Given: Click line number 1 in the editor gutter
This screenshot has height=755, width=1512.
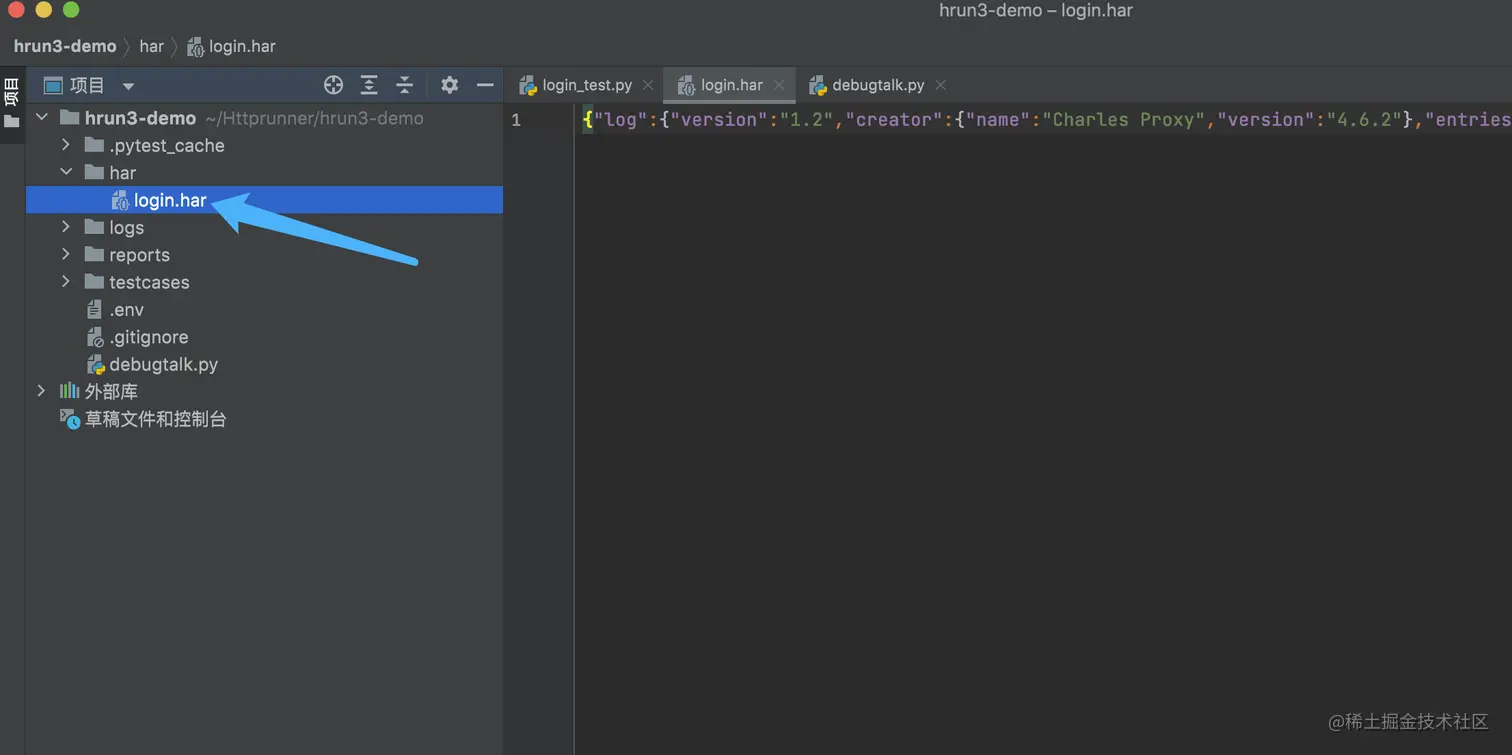Looking at the screenshot, I should pyautogui.click(x=516, y=120).
